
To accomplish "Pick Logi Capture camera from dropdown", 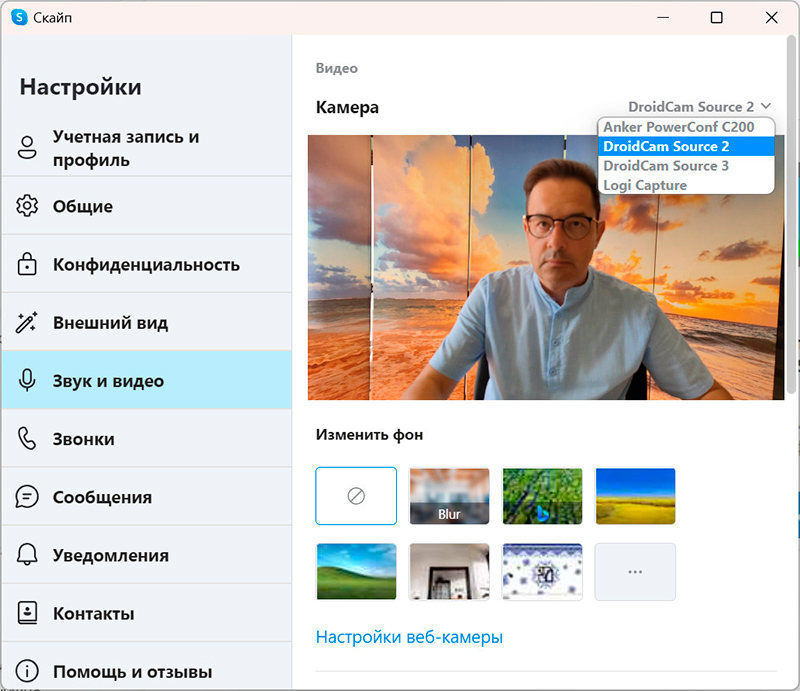I will pos(645,185).
